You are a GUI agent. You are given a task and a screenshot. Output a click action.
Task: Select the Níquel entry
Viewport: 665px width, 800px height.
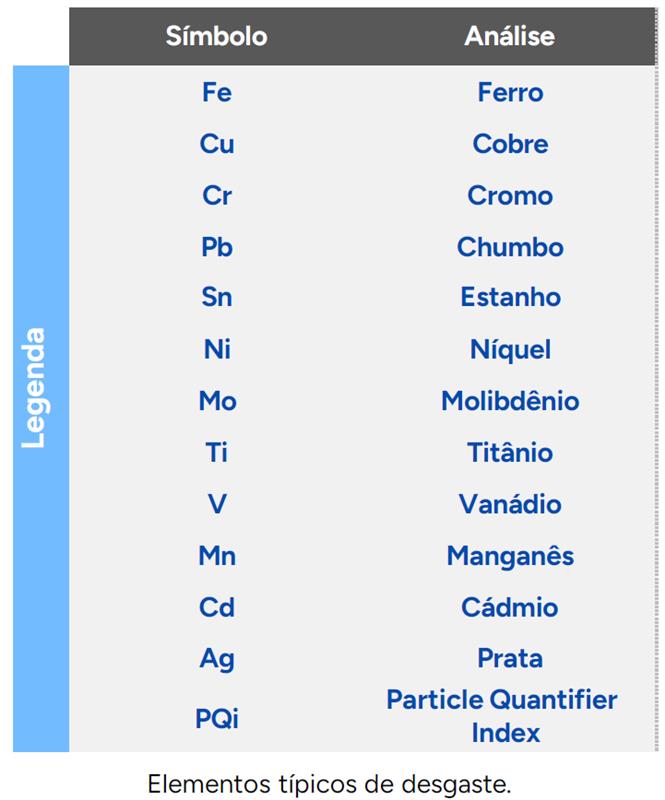coord(510,350)
